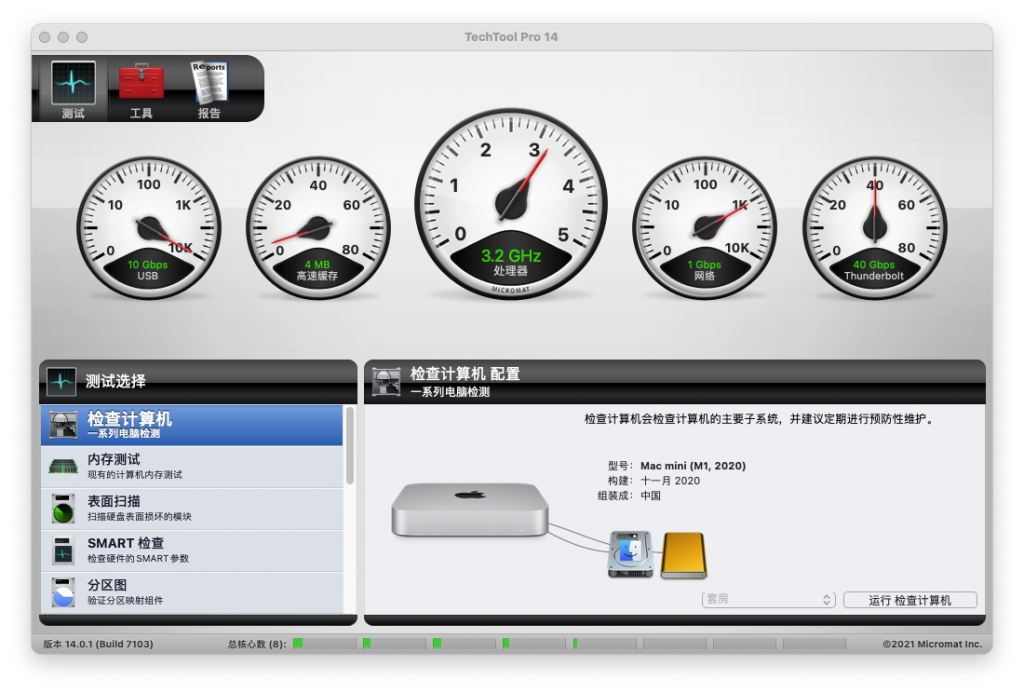Select the yellow external drive icon
The image size is (1024, 693).
(684, 555)
